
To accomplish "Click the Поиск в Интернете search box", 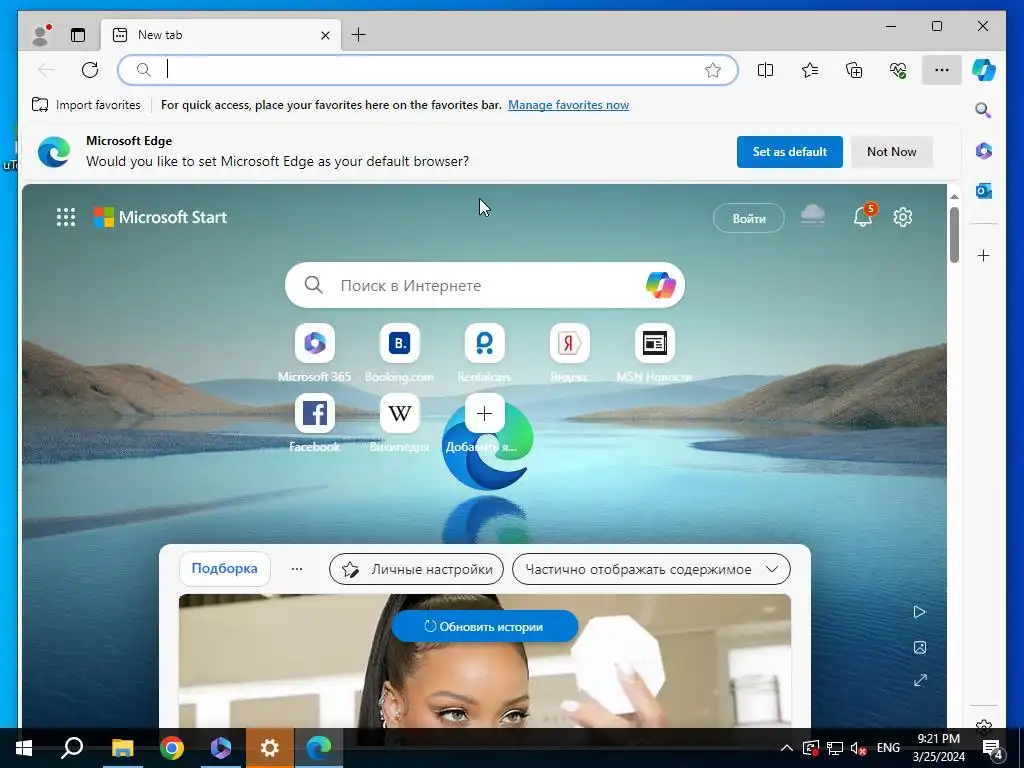I will pos(485,285).
